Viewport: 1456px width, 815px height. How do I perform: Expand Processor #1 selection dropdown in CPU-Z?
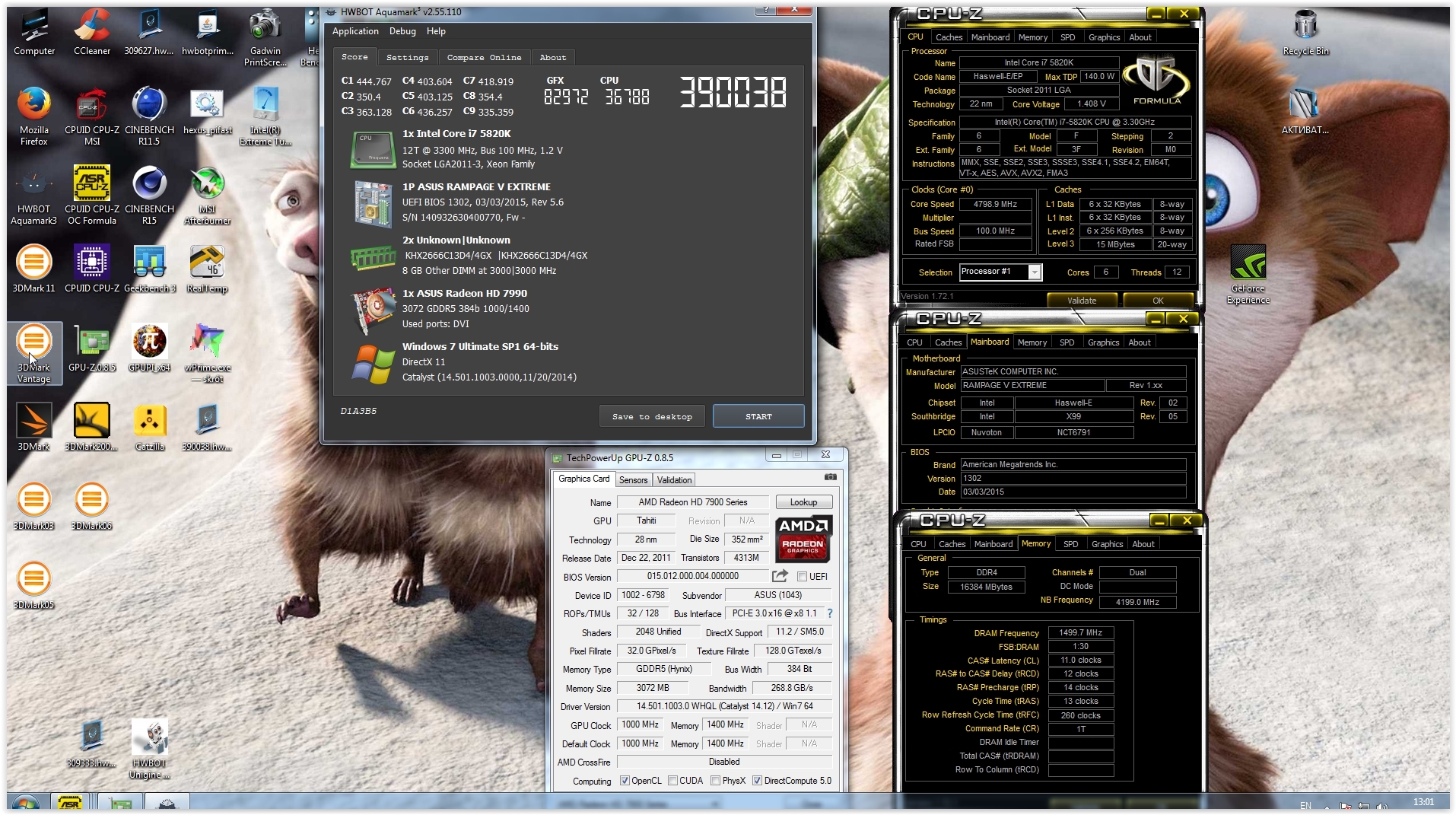1034,272
